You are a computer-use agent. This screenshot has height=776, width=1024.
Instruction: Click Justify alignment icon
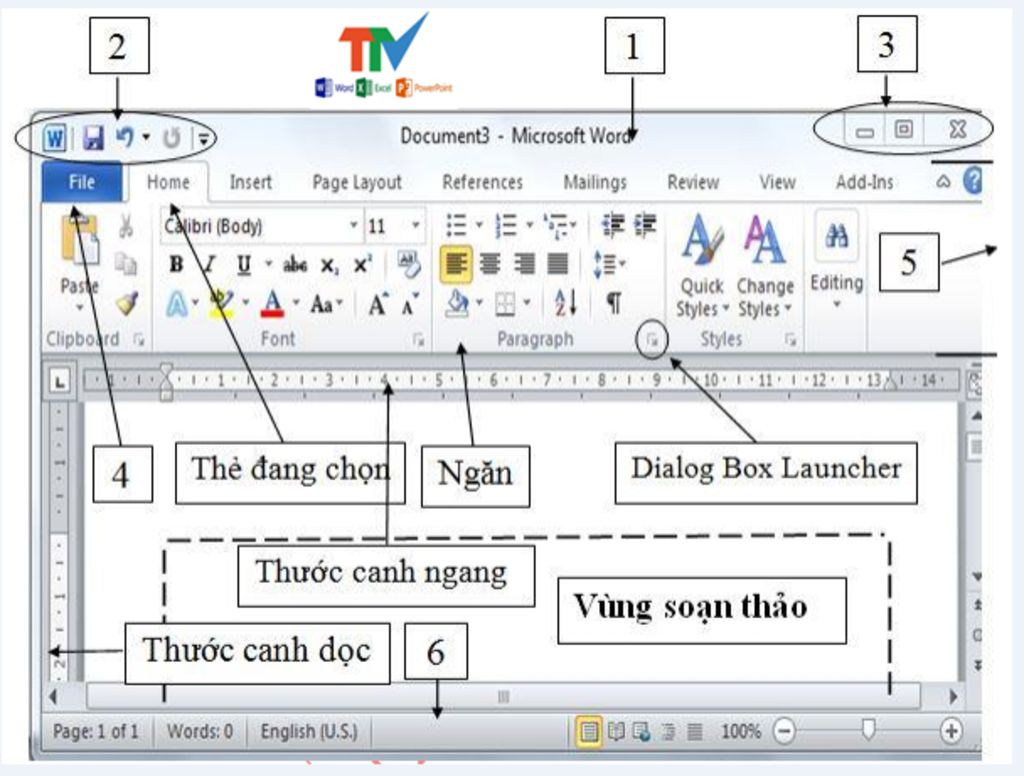point(558,264)
